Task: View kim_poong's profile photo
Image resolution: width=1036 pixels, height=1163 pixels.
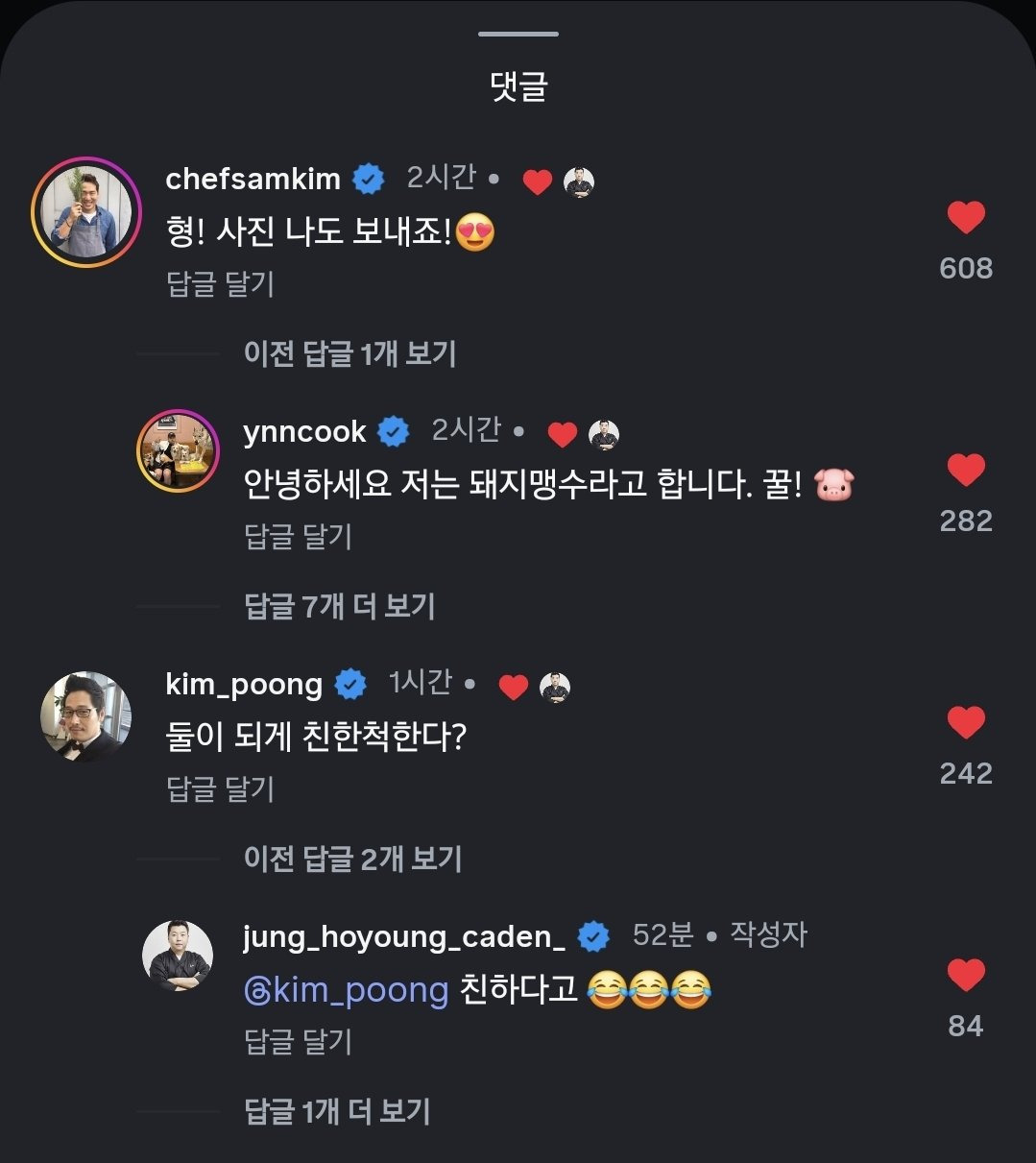Action: click(x=86, y=716)
